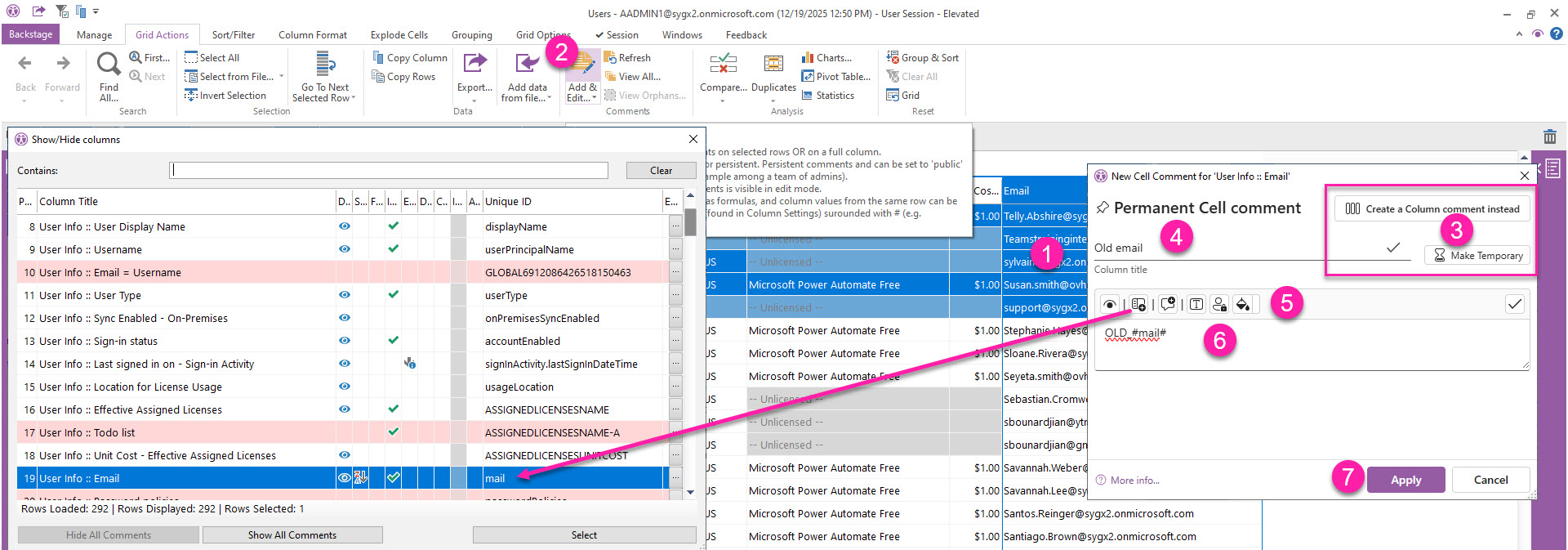Click the text format icon in comment toolbar
The width and height of the screenshot is (1568, 550).
(x=1196, y=305)
